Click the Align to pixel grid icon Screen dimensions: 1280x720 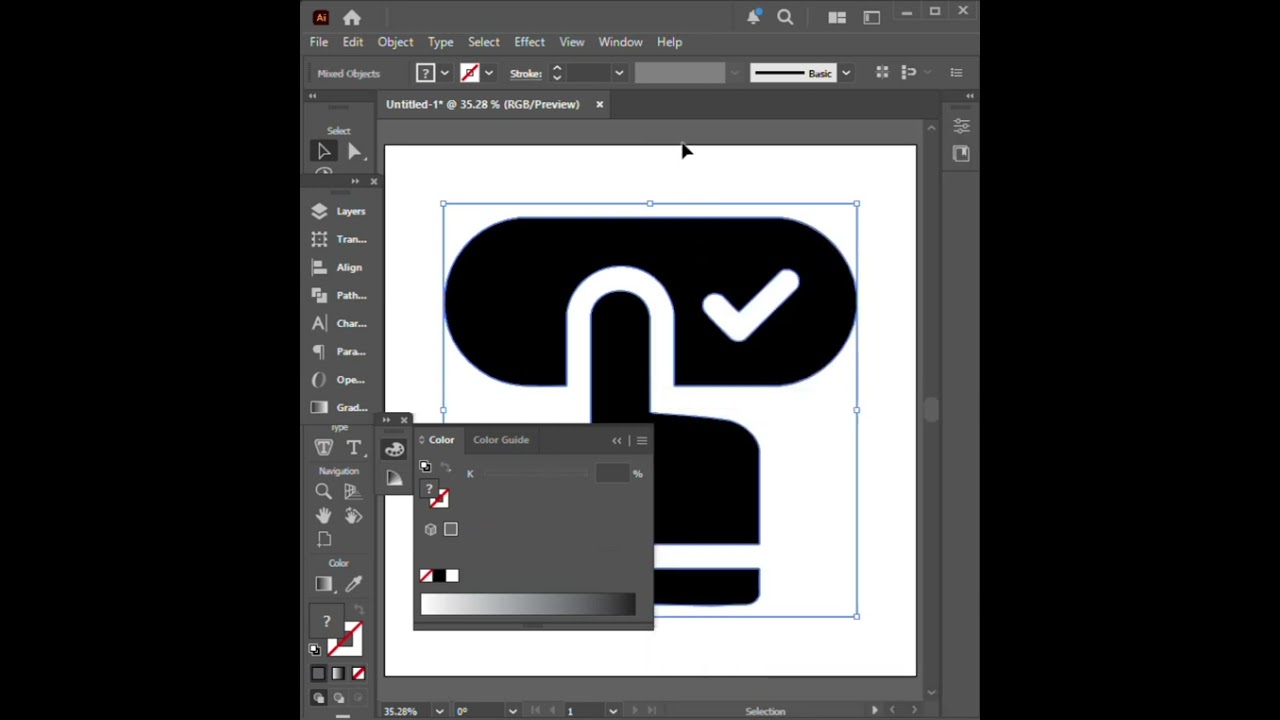(x=881, y=72)
